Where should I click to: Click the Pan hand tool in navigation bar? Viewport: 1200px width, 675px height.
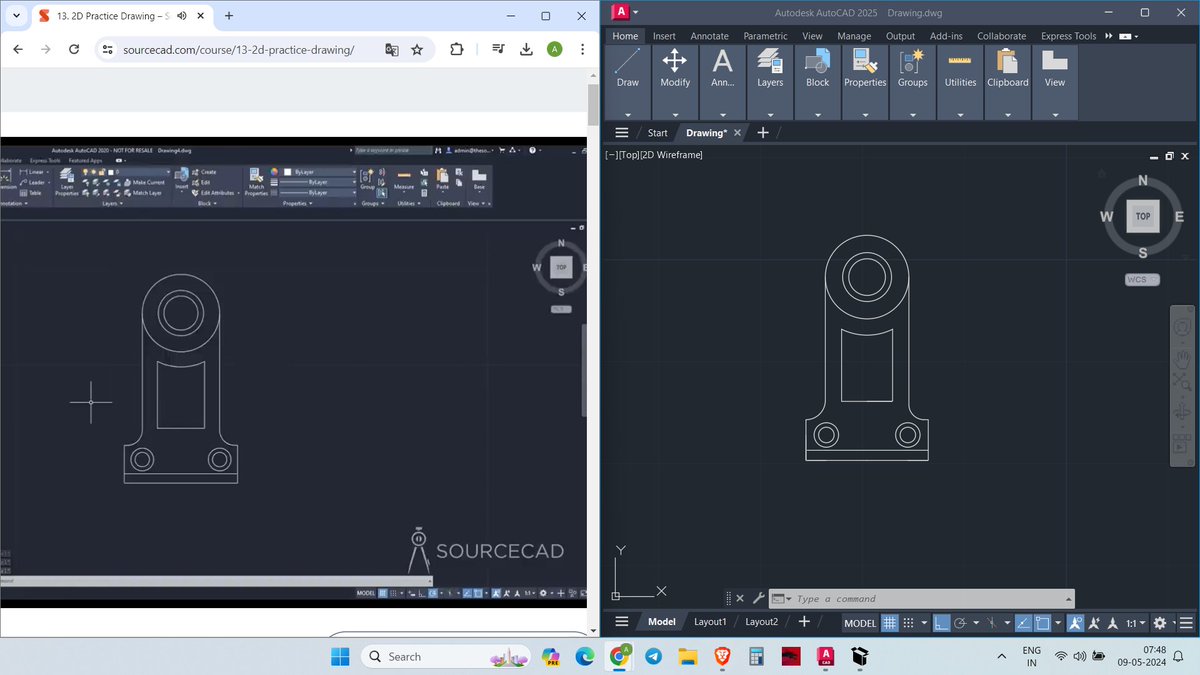(1182, 359)
